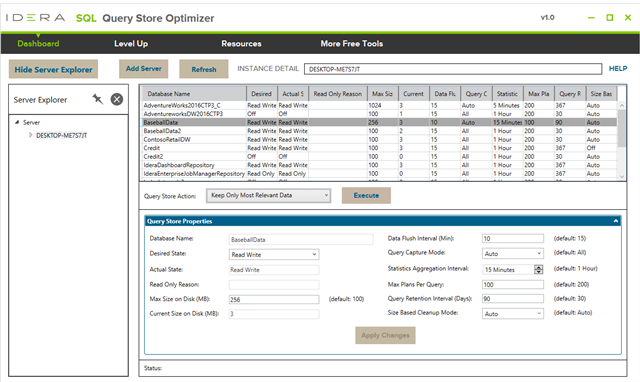Open the Desired State dropdown
Image resolution: width=640 pixels, height=382 pixels.
274,254
